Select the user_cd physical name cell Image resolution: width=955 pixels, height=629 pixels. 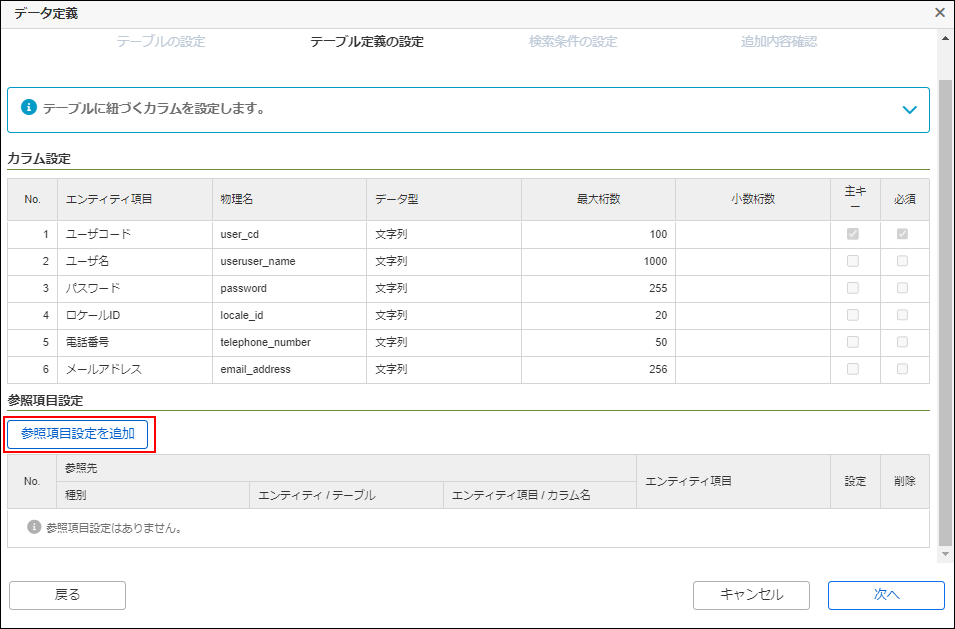click(x=289, y=234)
